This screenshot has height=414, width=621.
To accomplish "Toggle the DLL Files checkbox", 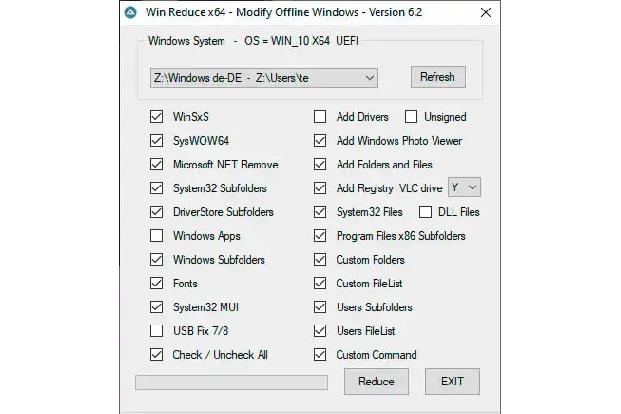I will click(x=425, y=212).
